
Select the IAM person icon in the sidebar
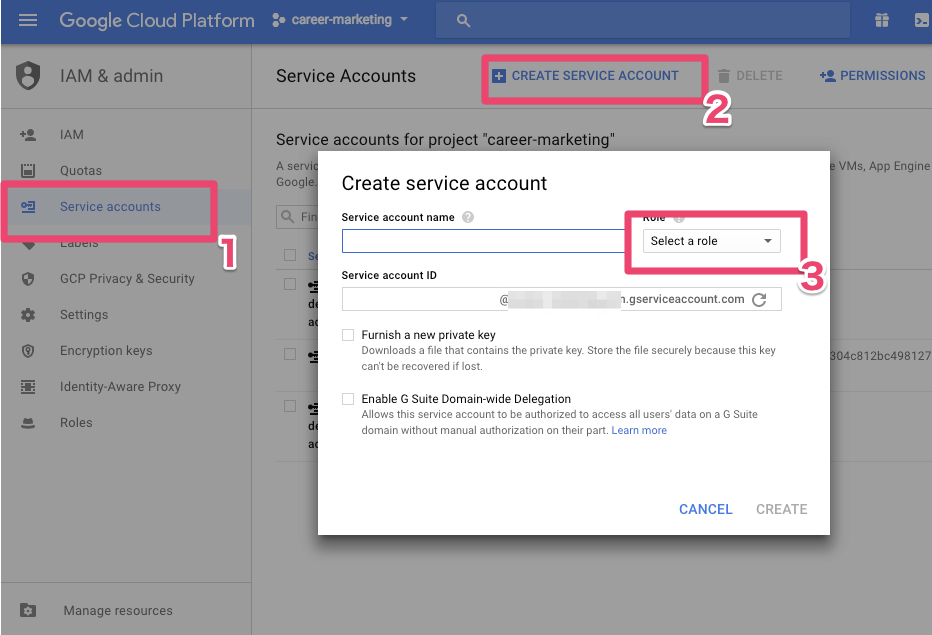pos(26,134)
